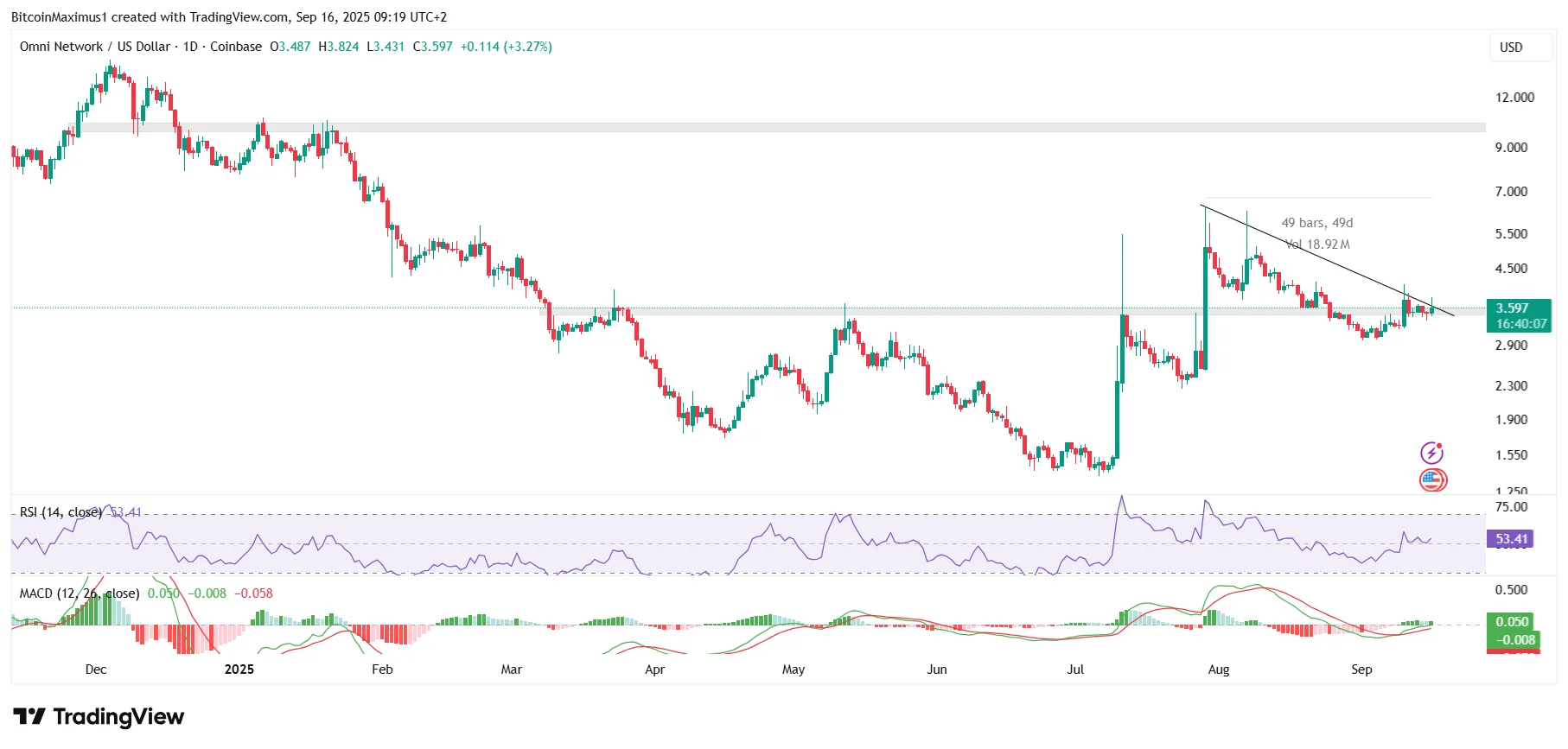This screenshot has height=749, width=1568.
Task: Click the MACD legend value -0.058
Action: pyautogui.click(x=253, y=593)
